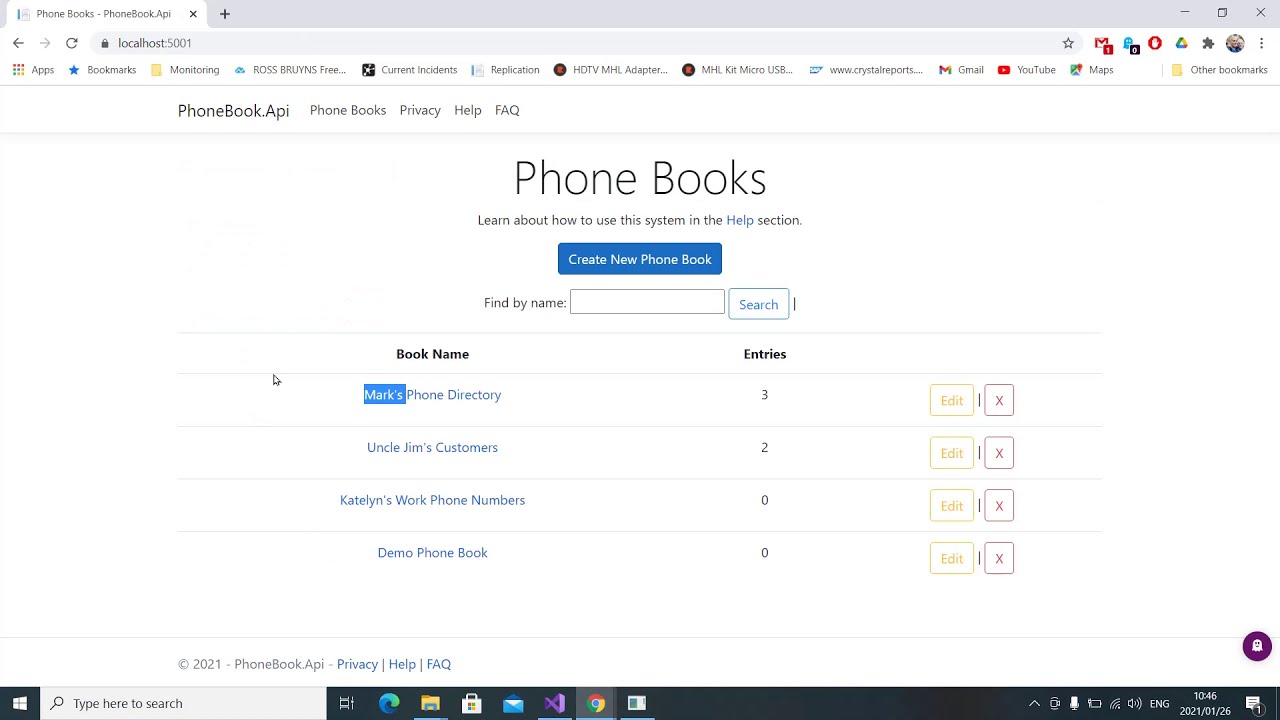Open volume control in system tray
1280x720 pixels.
(x=1135, y=703)
